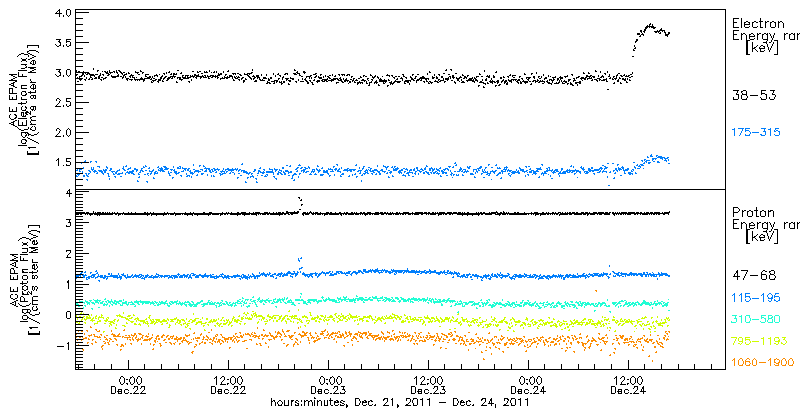Screen dimensions: 800x410
Task: Click the 0 tick on proton flux axis
Action: 67,315
